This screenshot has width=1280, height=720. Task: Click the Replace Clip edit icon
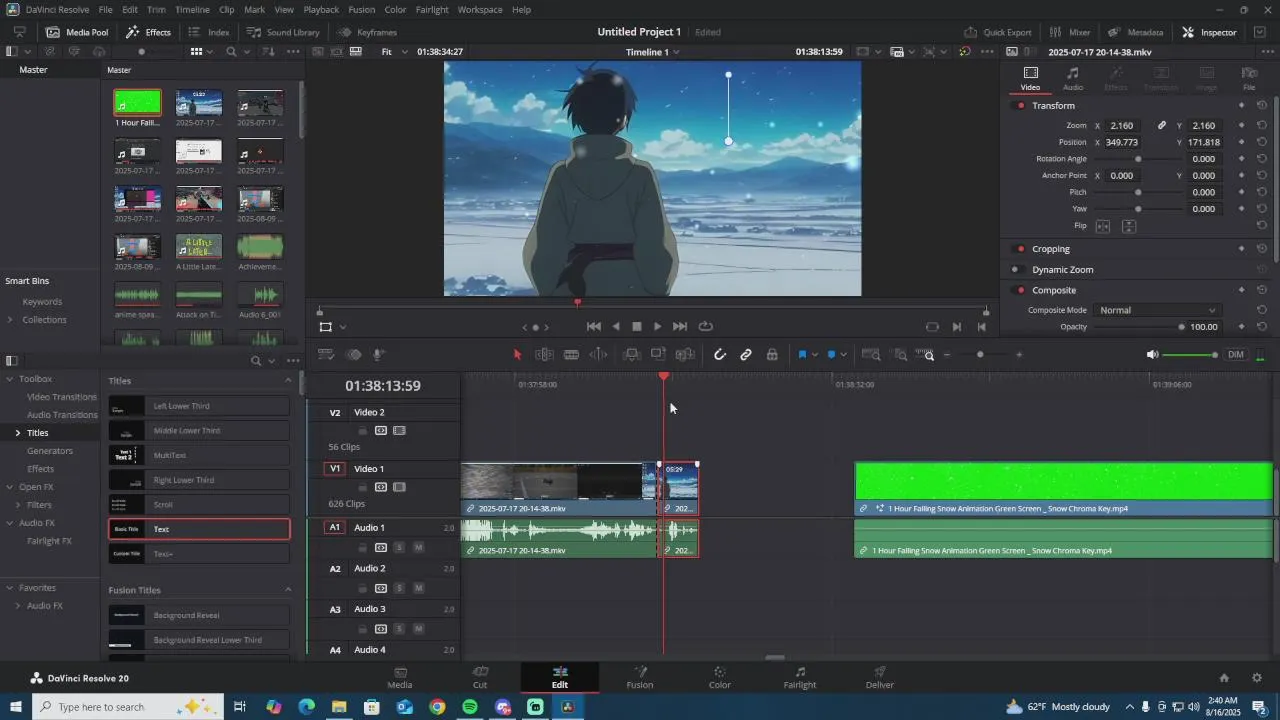685,355
